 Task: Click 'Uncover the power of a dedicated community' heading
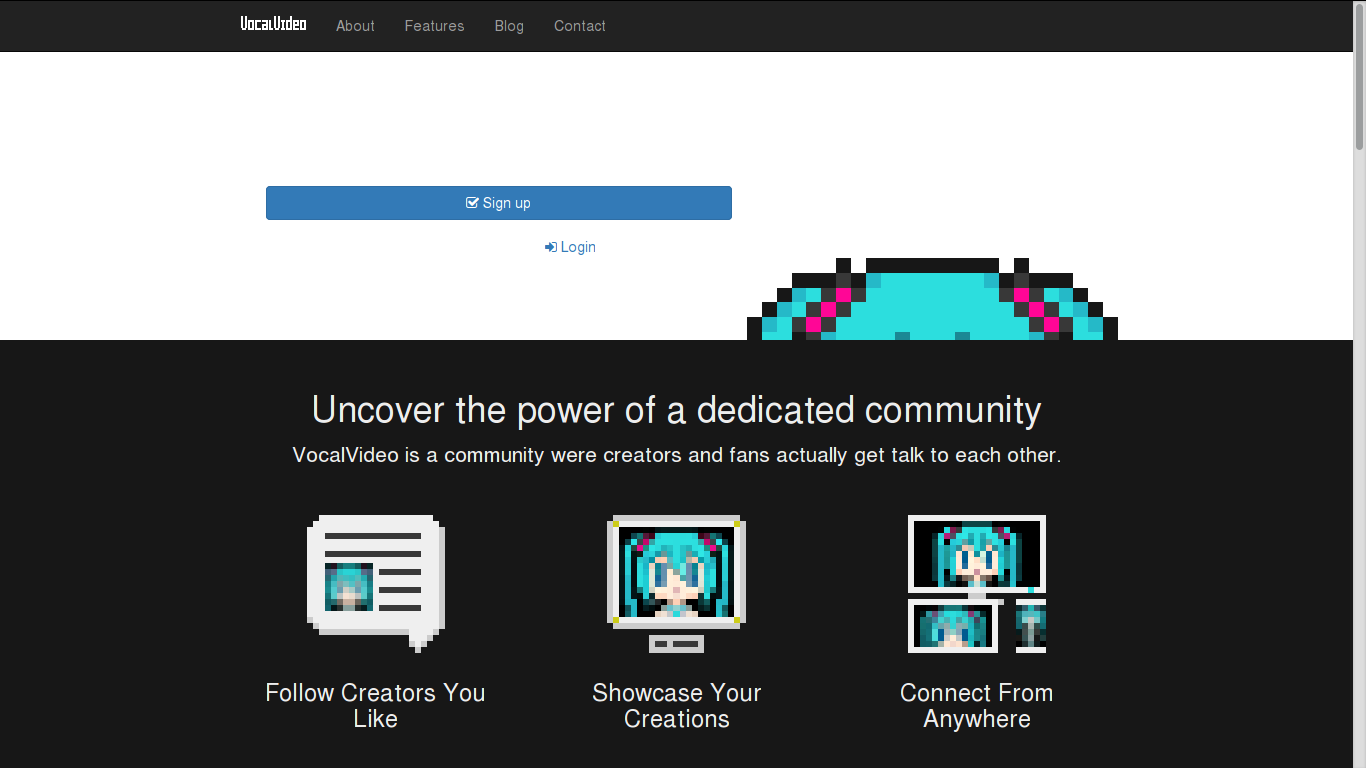coord(677,410)
